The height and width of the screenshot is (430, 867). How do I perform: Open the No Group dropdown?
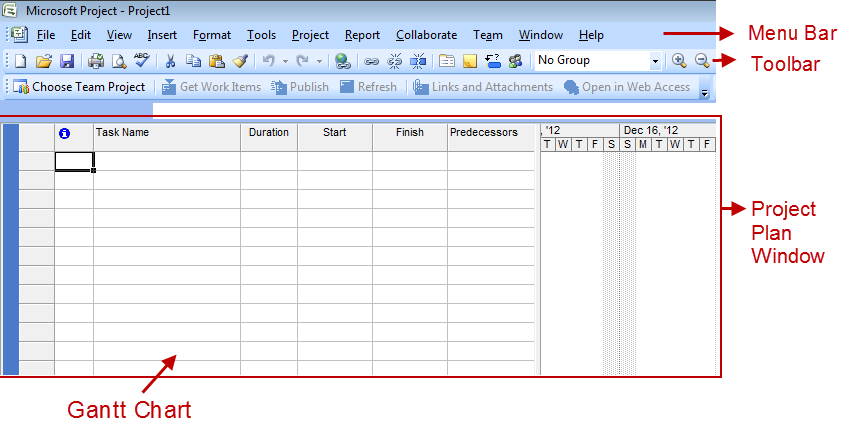(655, 61)
